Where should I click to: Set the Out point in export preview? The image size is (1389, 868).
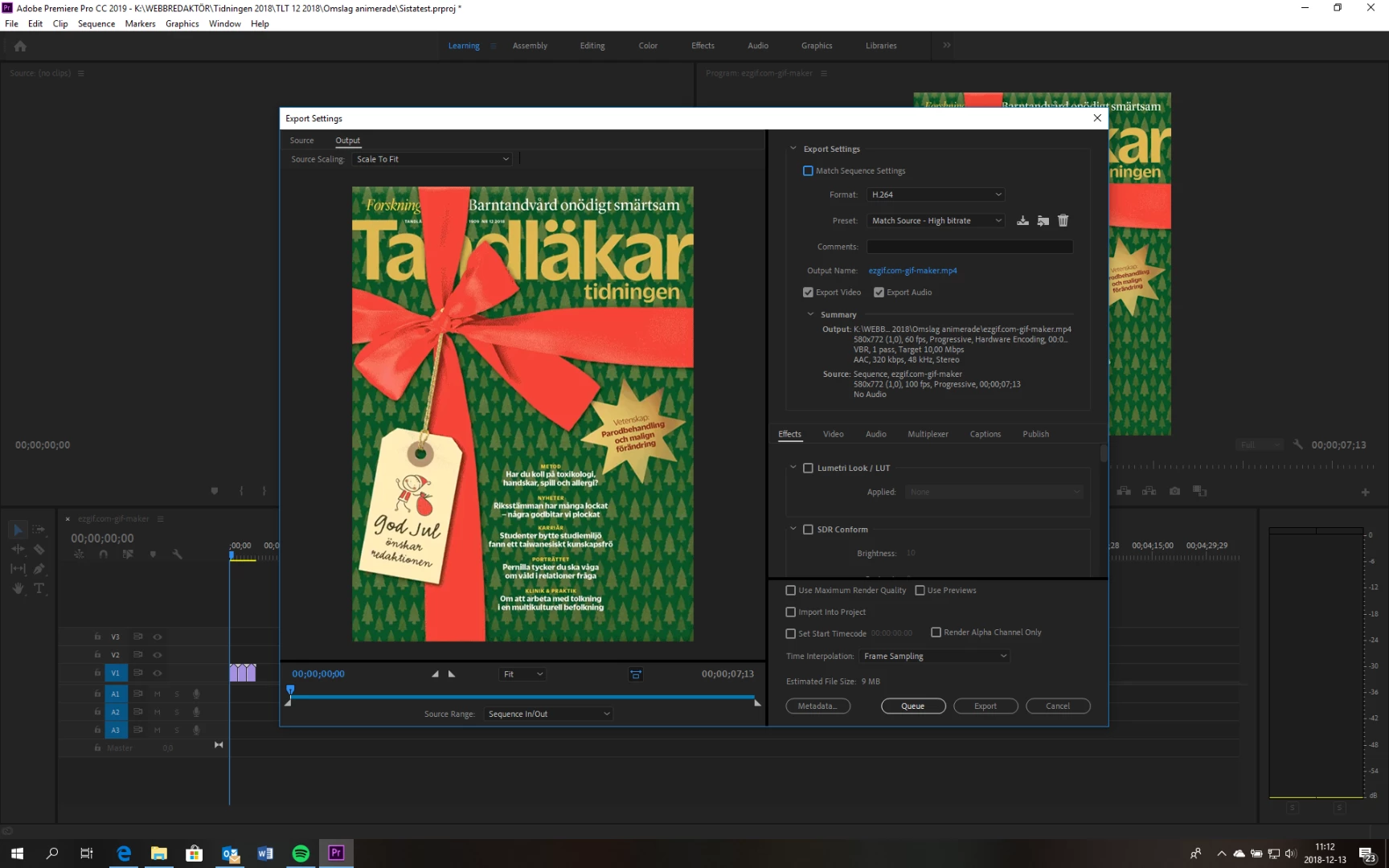pos(452,674)
